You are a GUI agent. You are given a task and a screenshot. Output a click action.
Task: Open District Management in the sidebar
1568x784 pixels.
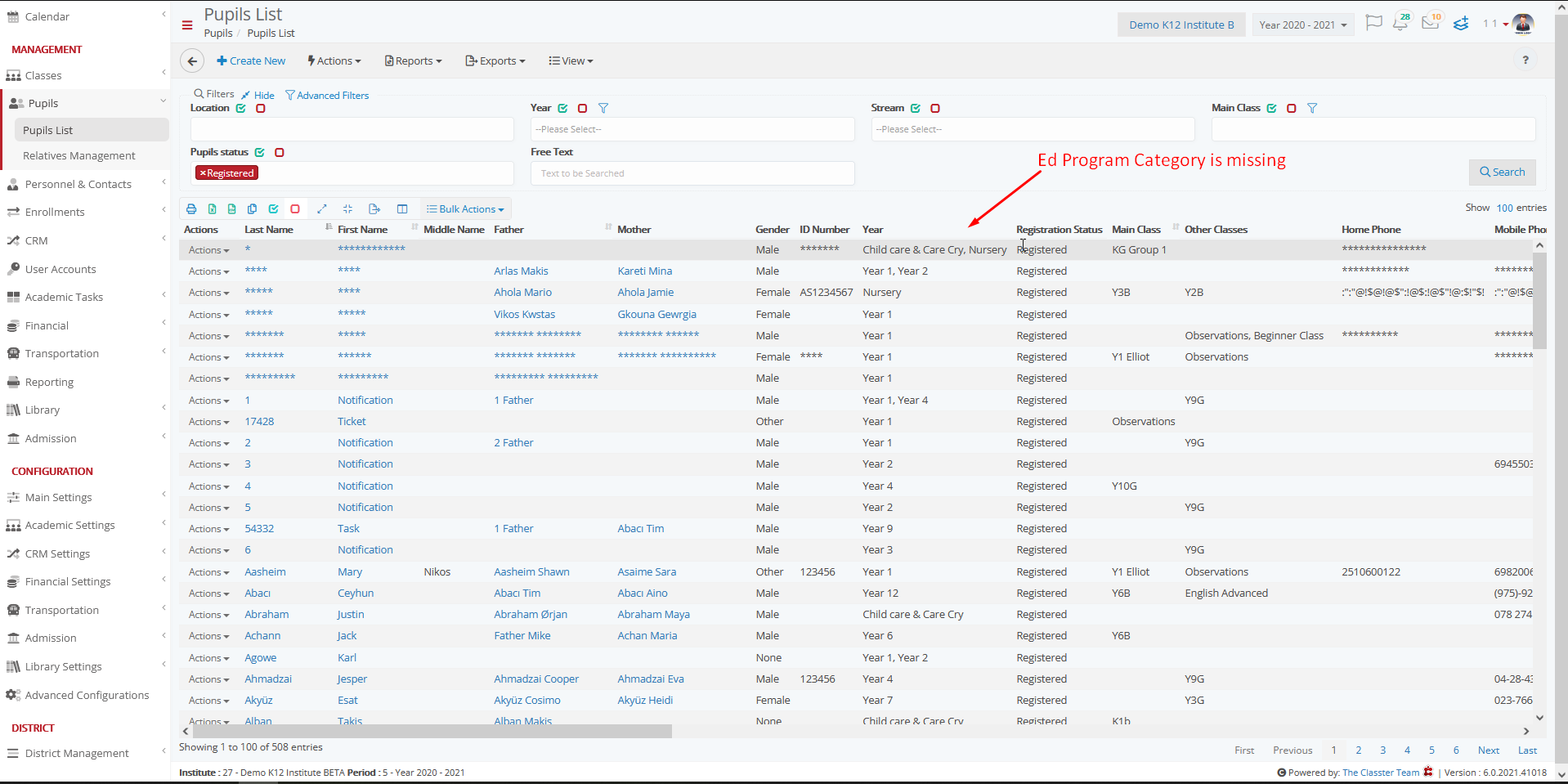point(84,753)
